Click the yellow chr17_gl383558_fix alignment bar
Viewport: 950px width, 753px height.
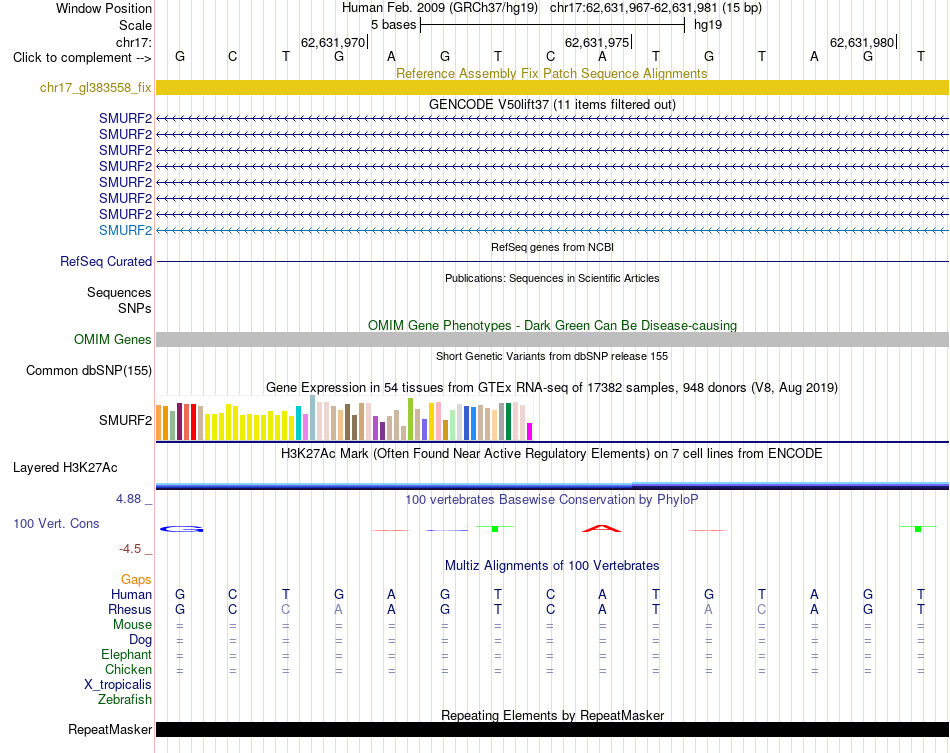tap(552, 87)
